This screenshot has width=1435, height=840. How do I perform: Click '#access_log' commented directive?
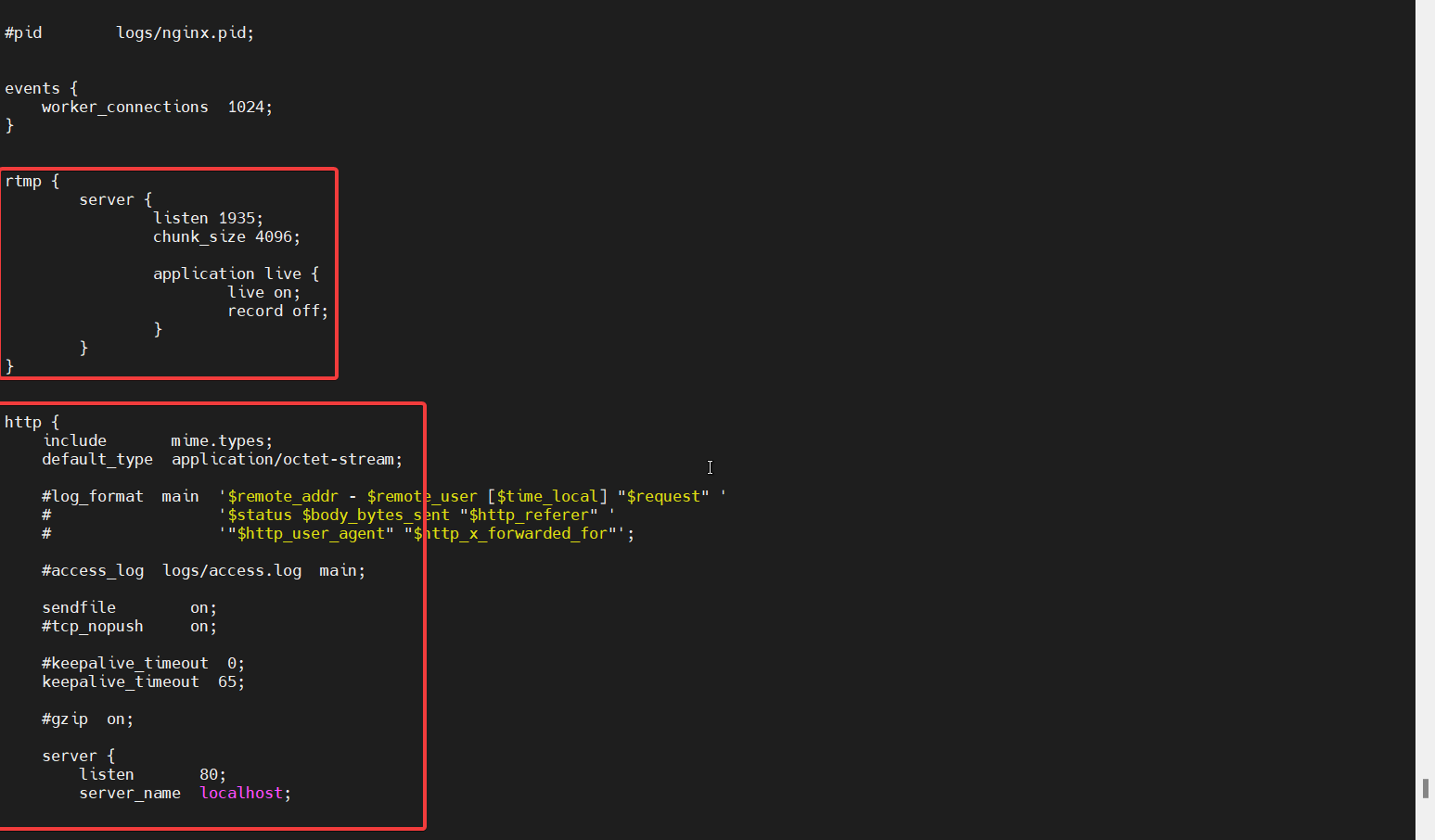tap(93, 570)
